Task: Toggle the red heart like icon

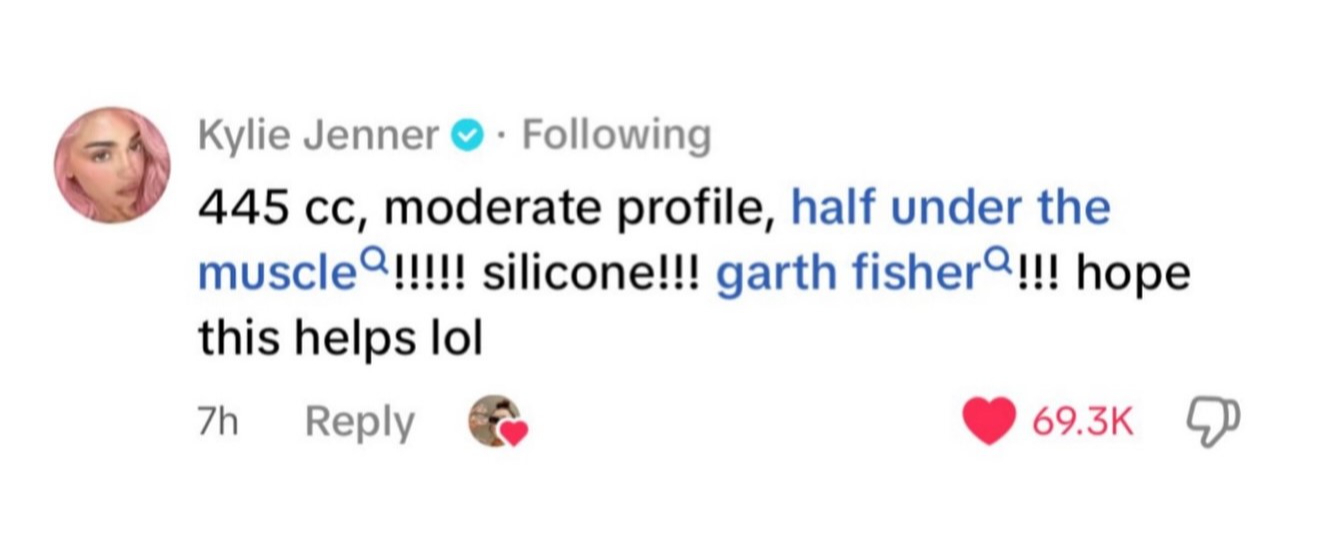Action: tap(988, 422)
